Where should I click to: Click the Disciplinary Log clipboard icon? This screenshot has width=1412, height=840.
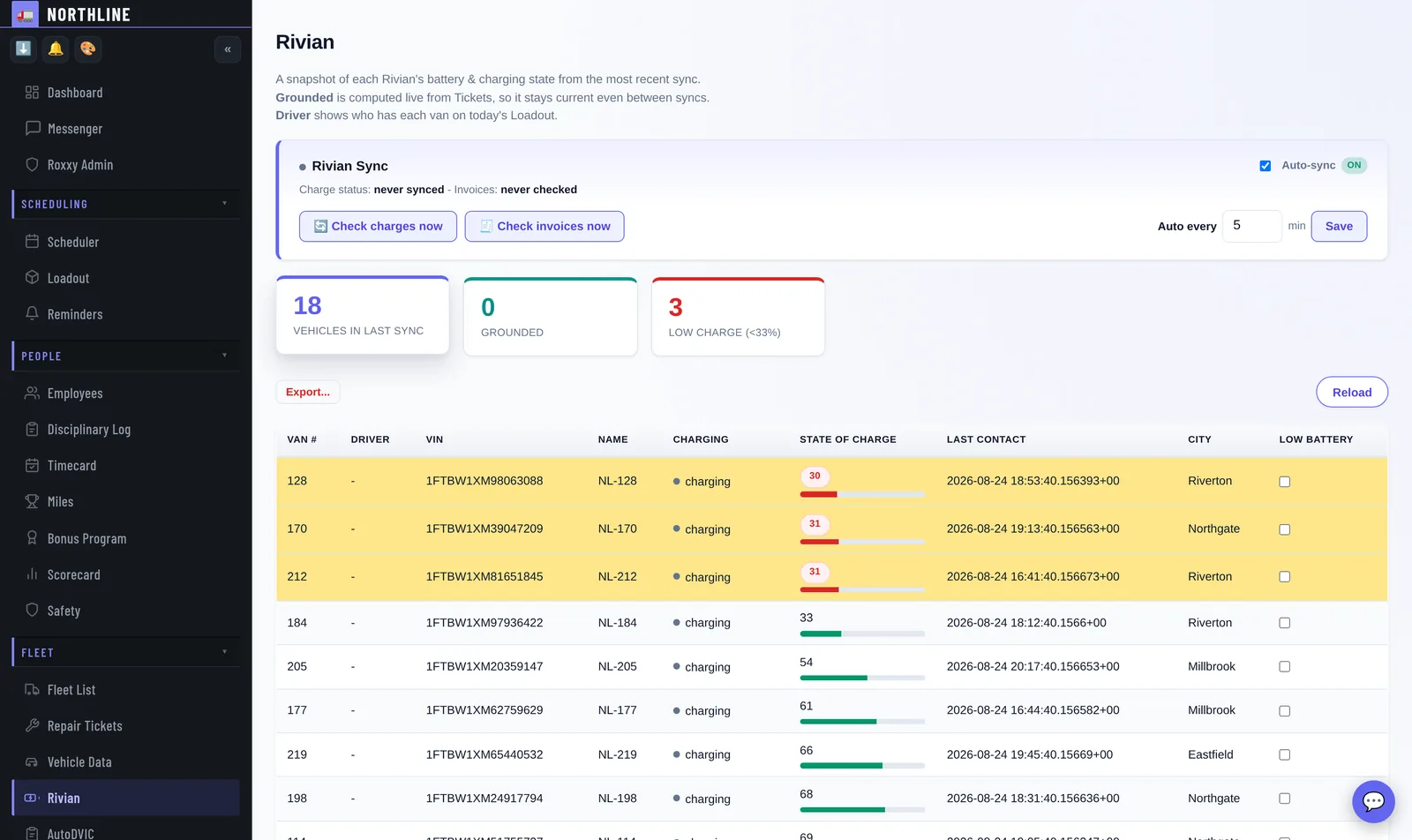point(33,430)
